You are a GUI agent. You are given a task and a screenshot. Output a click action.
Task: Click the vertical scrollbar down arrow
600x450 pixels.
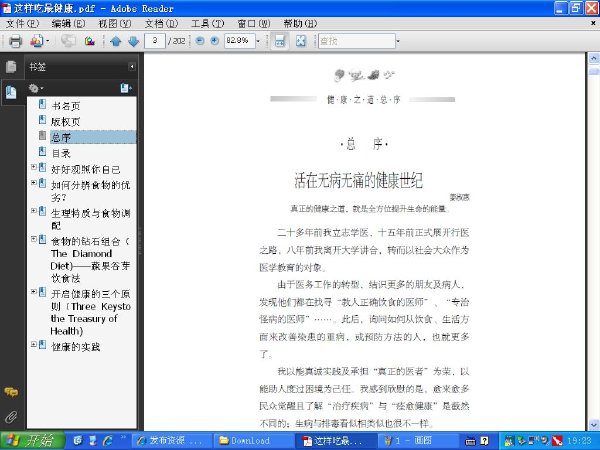(x=593, y=424)
